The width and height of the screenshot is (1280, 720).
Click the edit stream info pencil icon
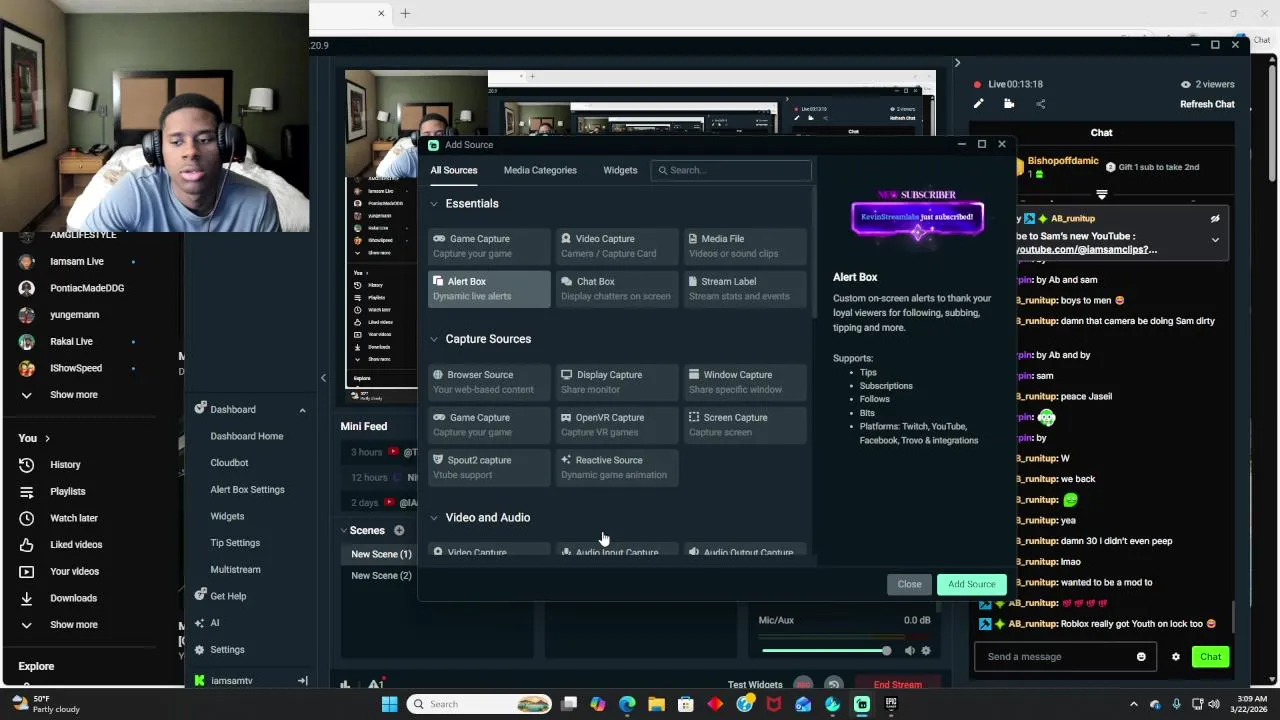(x=979, y=104)
